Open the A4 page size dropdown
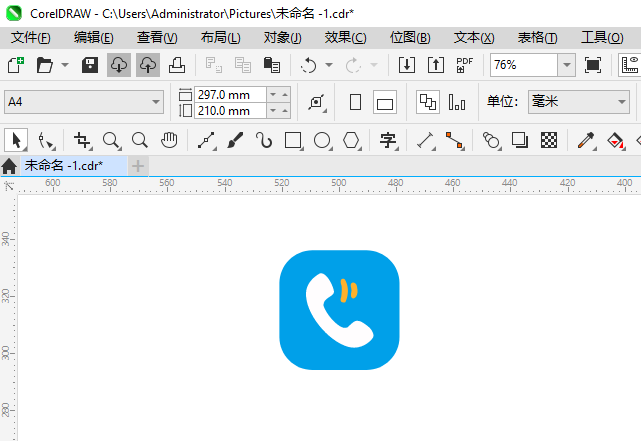 coord(155,102)
